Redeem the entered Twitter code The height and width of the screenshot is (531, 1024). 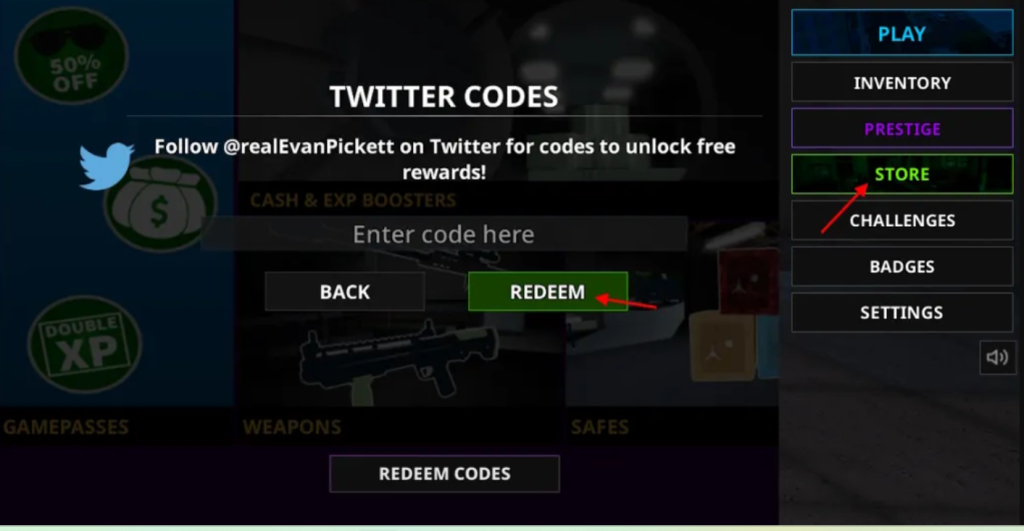[548, 292]
